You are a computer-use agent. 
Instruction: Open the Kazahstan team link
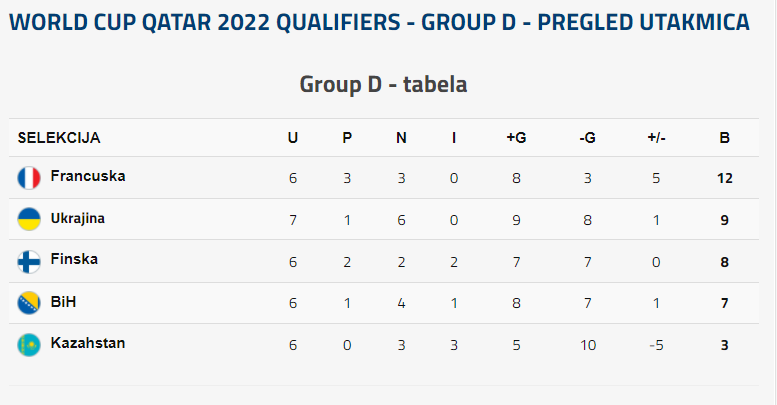click(88, 343)
